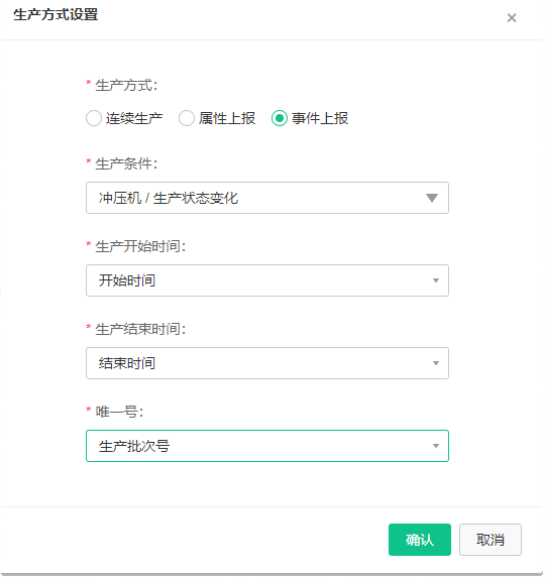
Task: Expand the 生产条件 dropdown arrow
Action: 432,198
